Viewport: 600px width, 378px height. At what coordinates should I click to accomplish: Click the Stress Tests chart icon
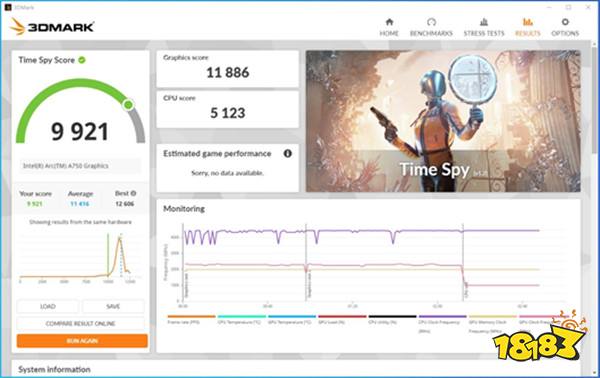coord(484,22)
